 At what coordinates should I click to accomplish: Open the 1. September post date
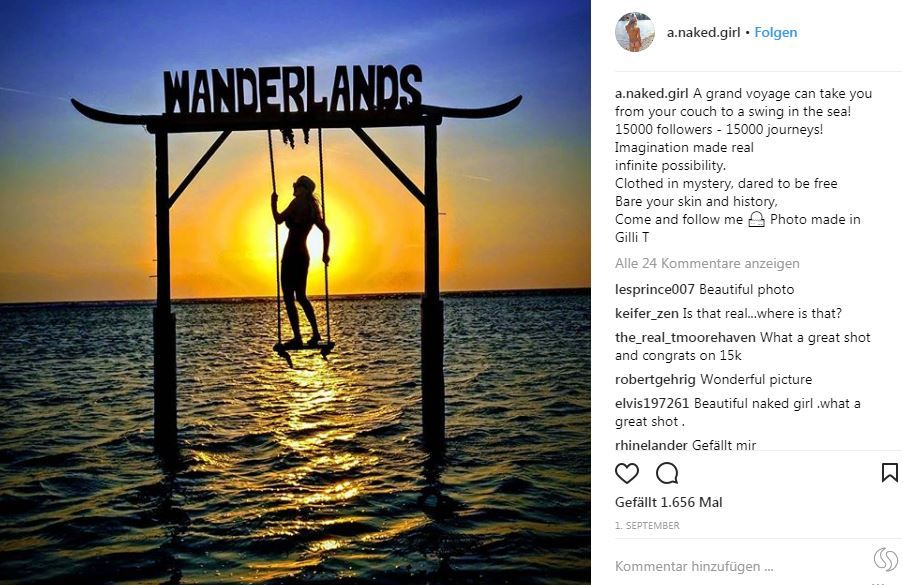[647, 525]
